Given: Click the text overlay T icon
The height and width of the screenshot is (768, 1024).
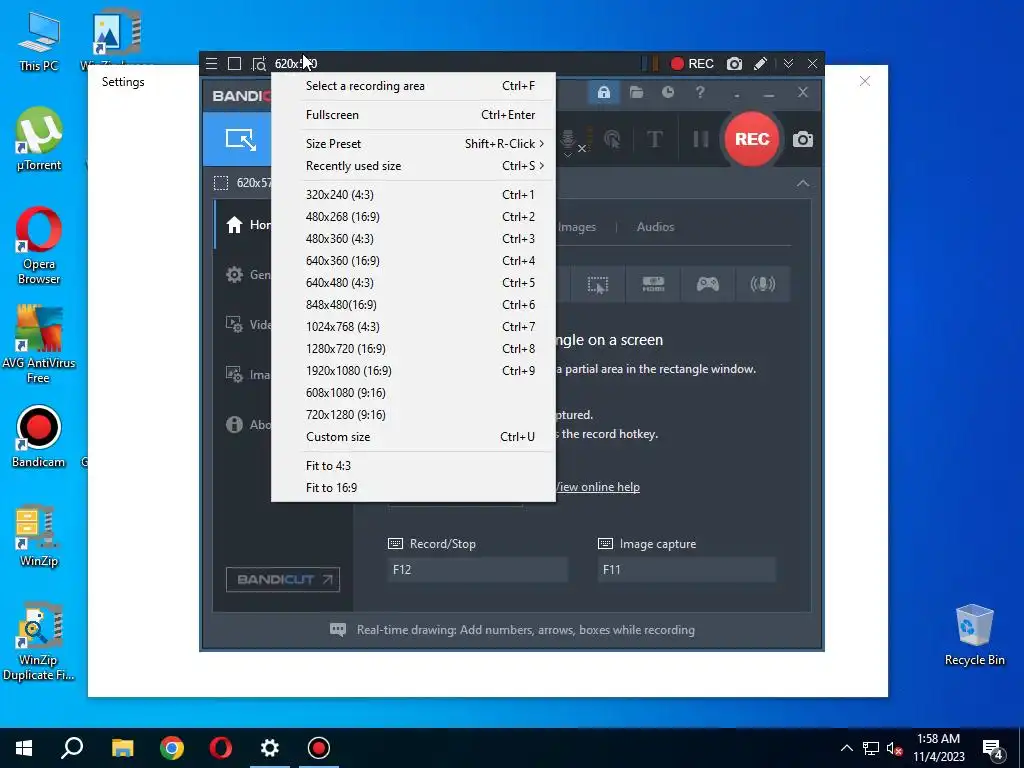Looking at the screenshot, I should pos(654,139).
